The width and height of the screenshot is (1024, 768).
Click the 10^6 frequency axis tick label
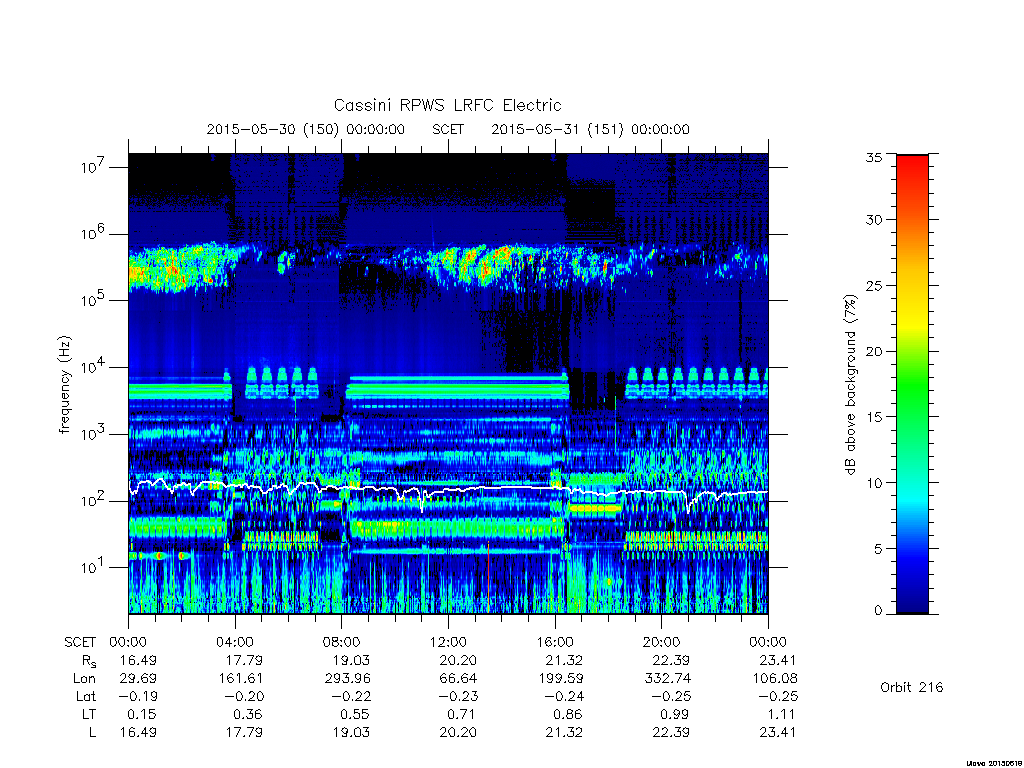[94, 234]
